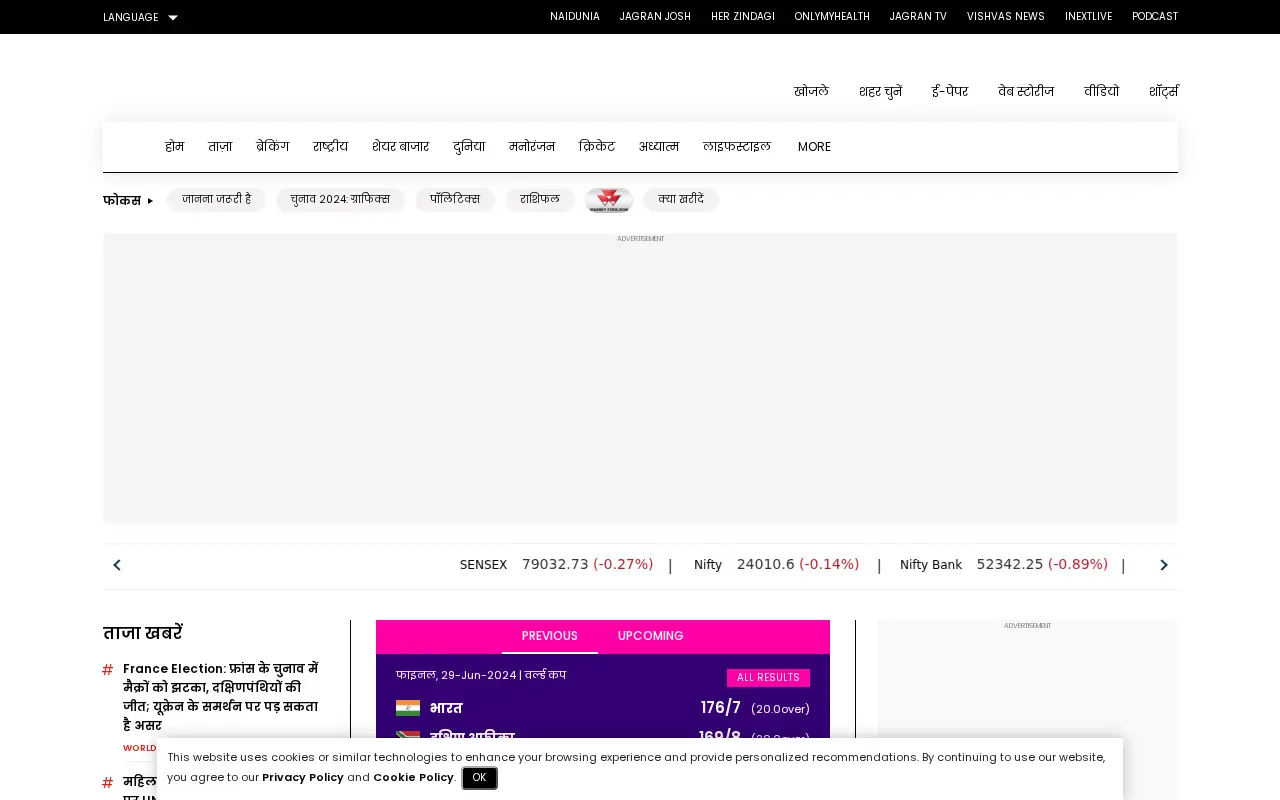The width and height of the screenshot is (1280, 800).
Task: Open the ब्रेकिंग menu item
Action: 272,147
